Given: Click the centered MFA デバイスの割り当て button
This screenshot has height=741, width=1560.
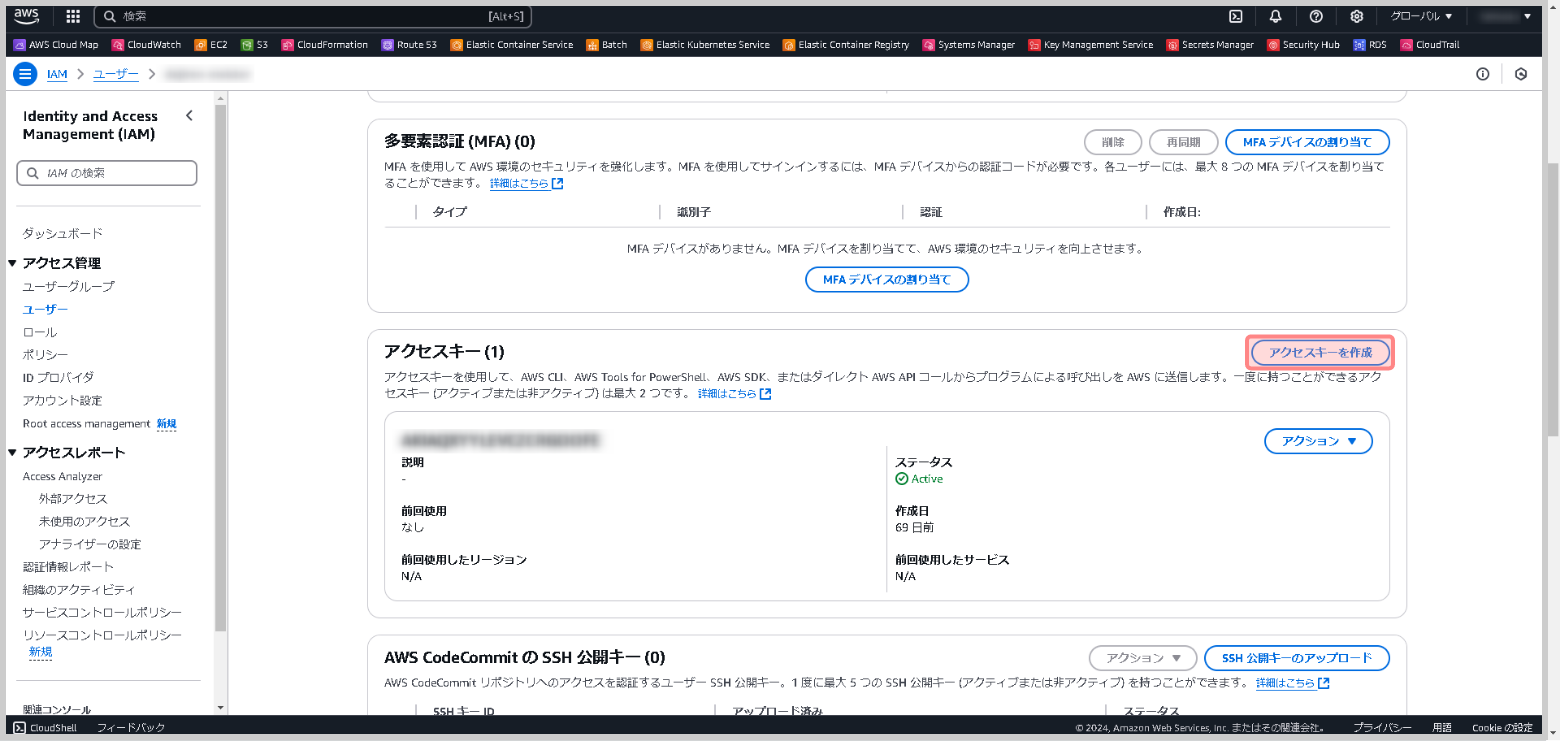Looking at the screenshot, I should pyautogui.click(x=887, y=280).
